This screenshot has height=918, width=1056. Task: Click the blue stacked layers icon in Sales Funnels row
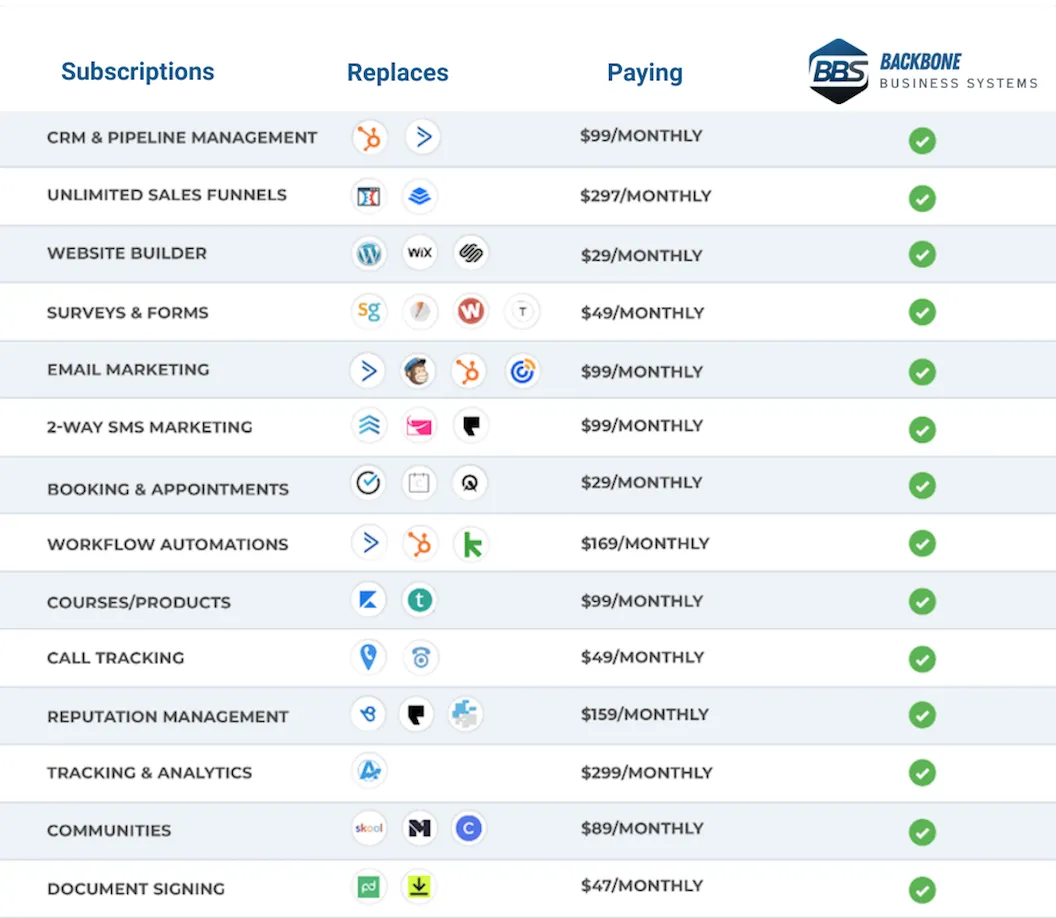(420, 197)
